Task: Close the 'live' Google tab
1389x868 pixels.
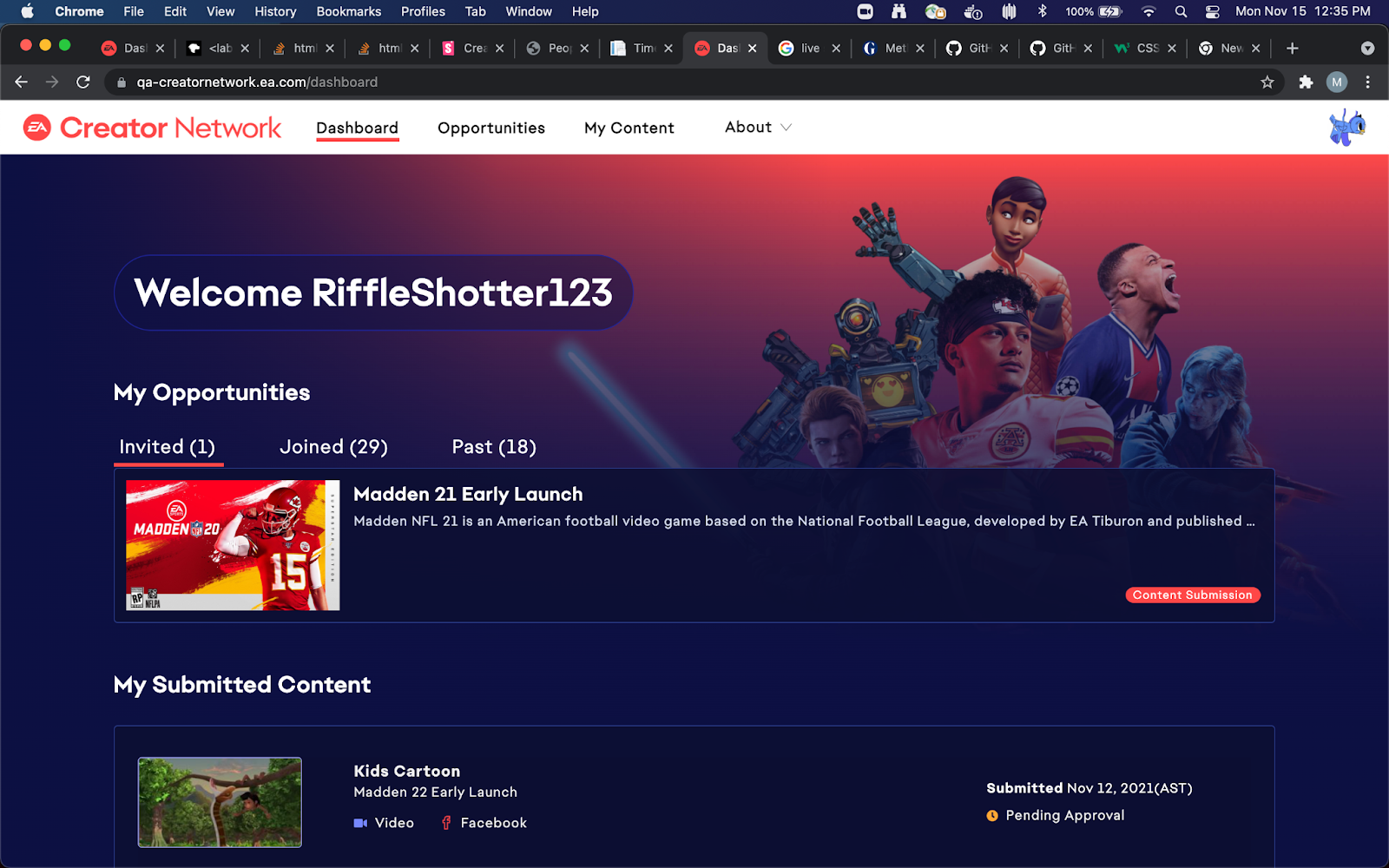Action: [836, 48]
